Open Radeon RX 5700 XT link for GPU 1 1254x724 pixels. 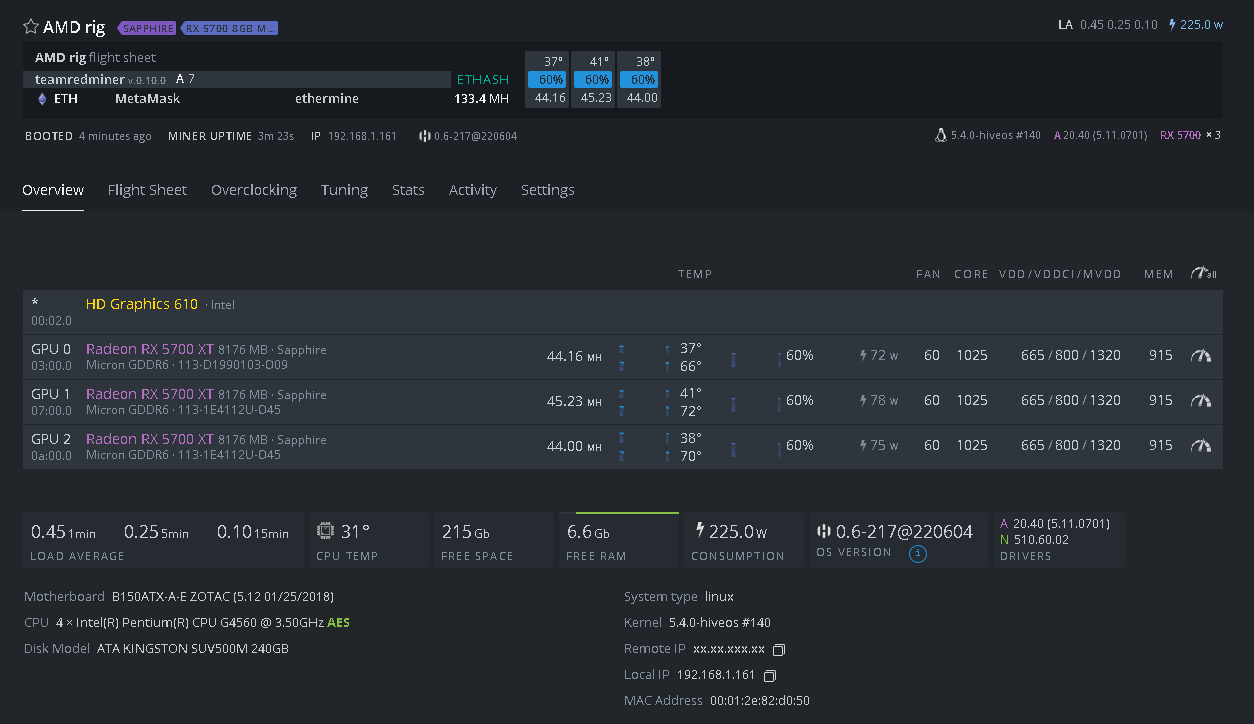point(150,394)
